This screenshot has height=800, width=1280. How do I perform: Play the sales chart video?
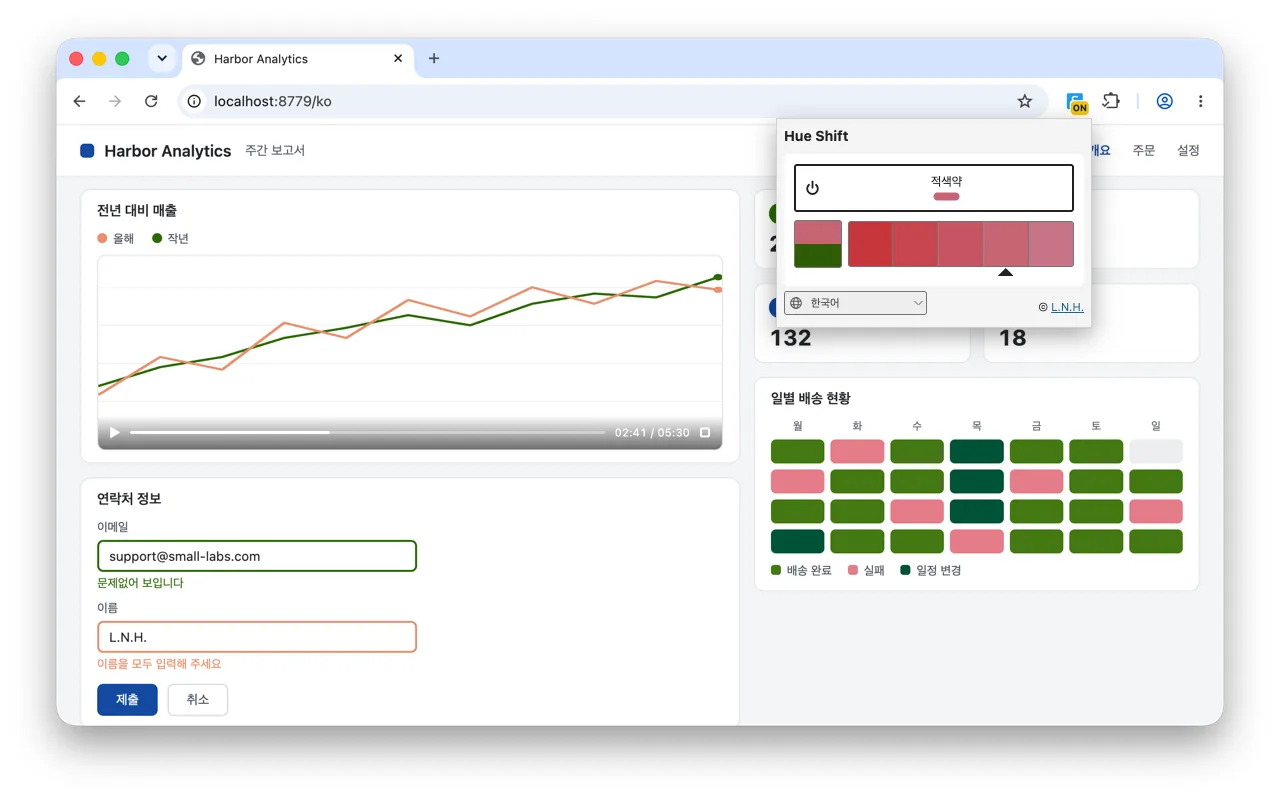pos(114,432)
